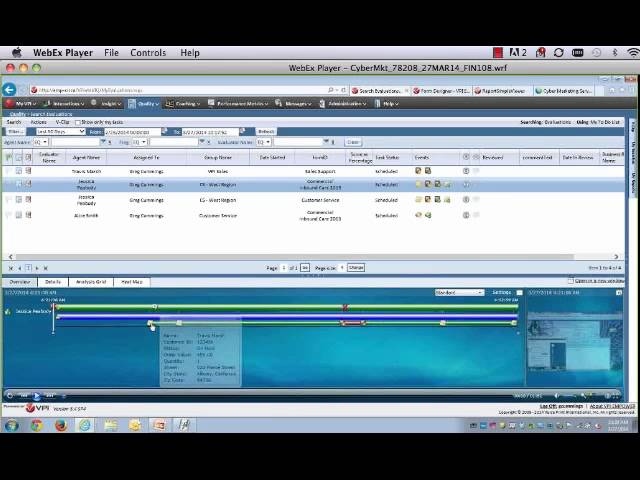Switch to the Analysis Grid tab
The width and height of the screenshot is (640, 480).
[x=91, y=282]
